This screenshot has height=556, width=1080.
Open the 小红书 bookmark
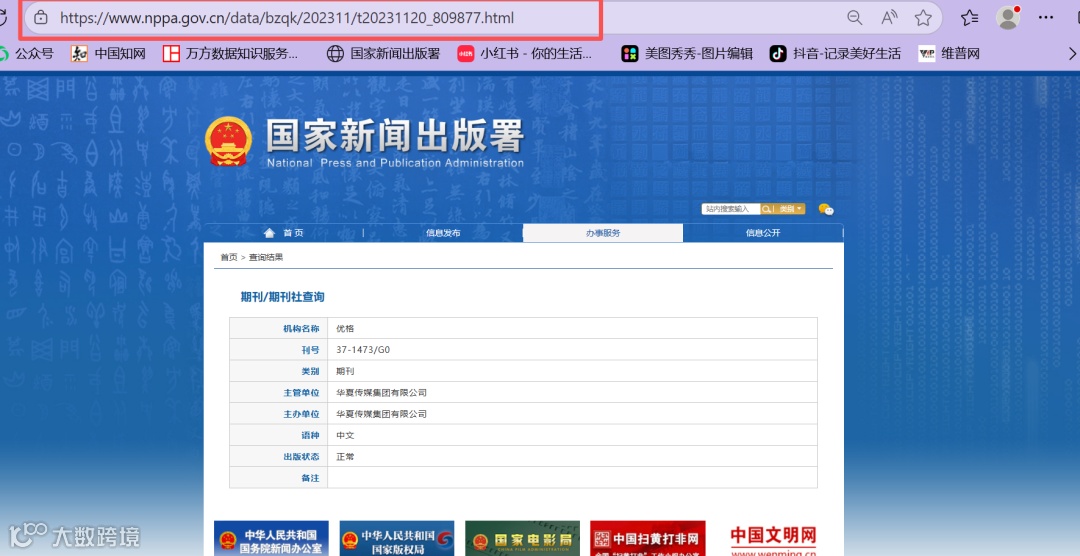524,54
